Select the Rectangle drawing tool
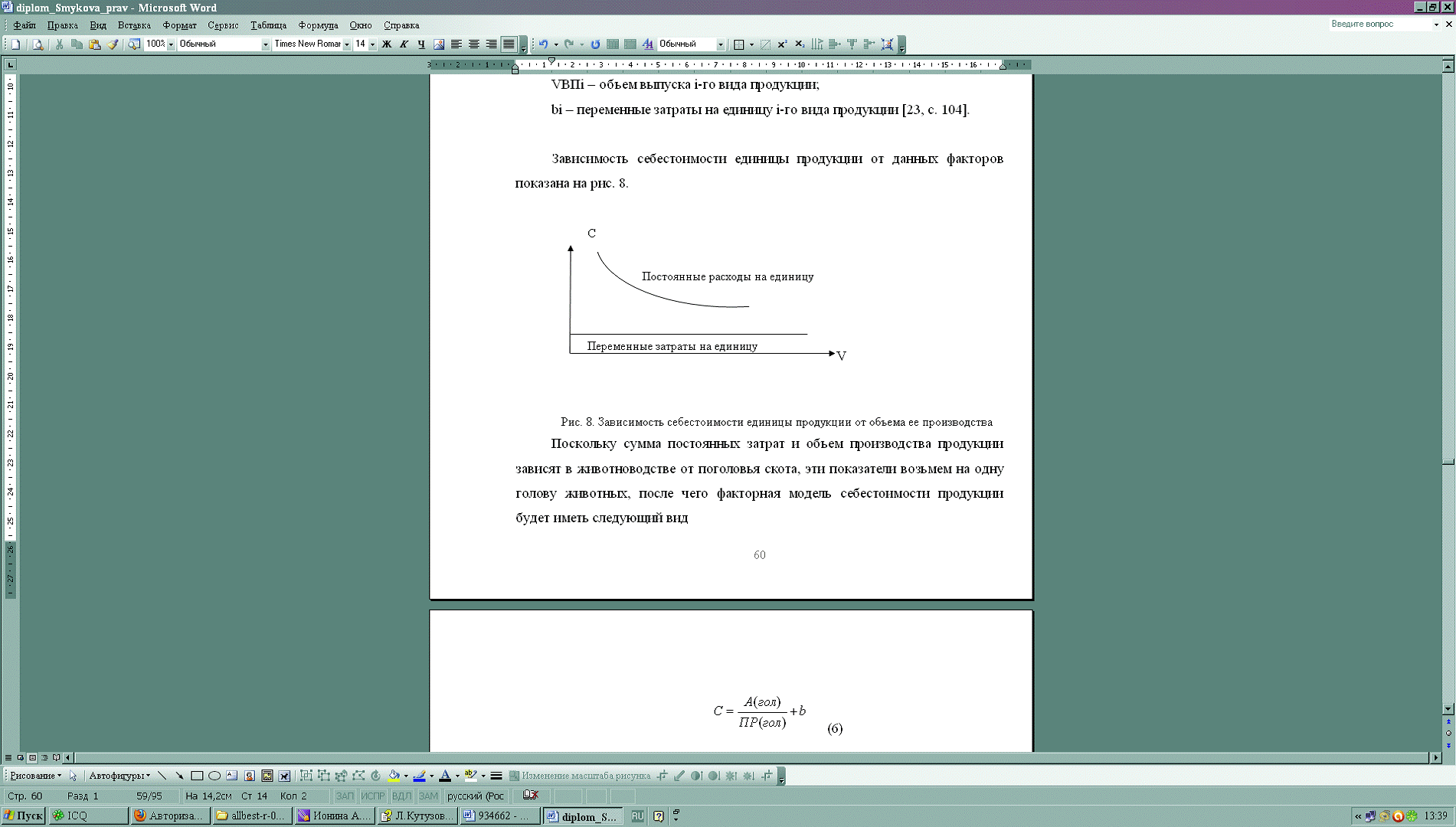Screen dimensions: 1456x827 point(197,776)
